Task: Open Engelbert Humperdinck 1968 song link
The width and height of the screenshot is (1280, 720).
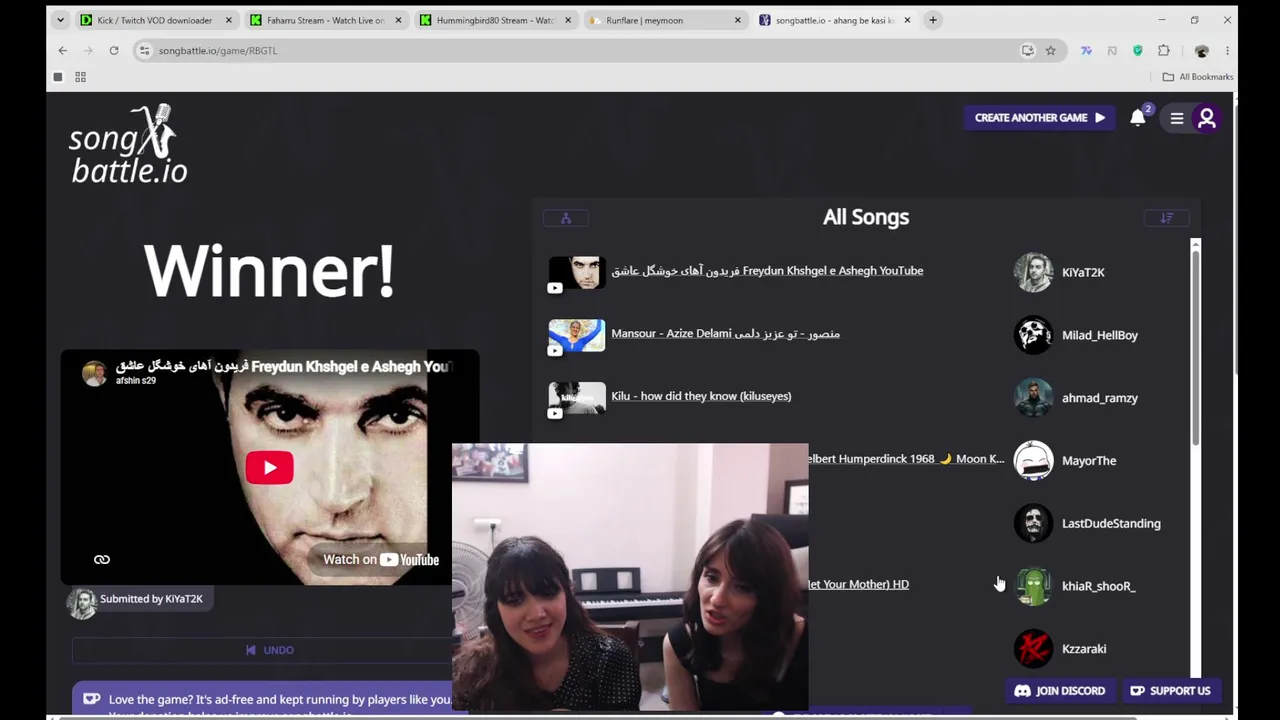Action: pos(906,459)
